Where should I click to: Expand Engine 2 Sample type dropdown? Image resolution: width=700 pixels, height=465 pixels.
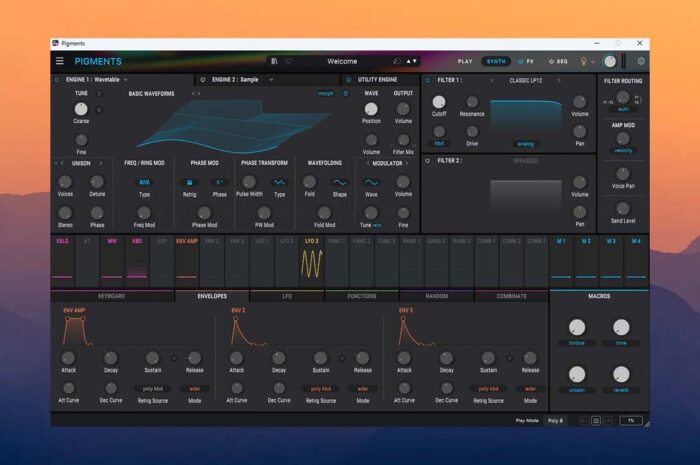[271, 80]
